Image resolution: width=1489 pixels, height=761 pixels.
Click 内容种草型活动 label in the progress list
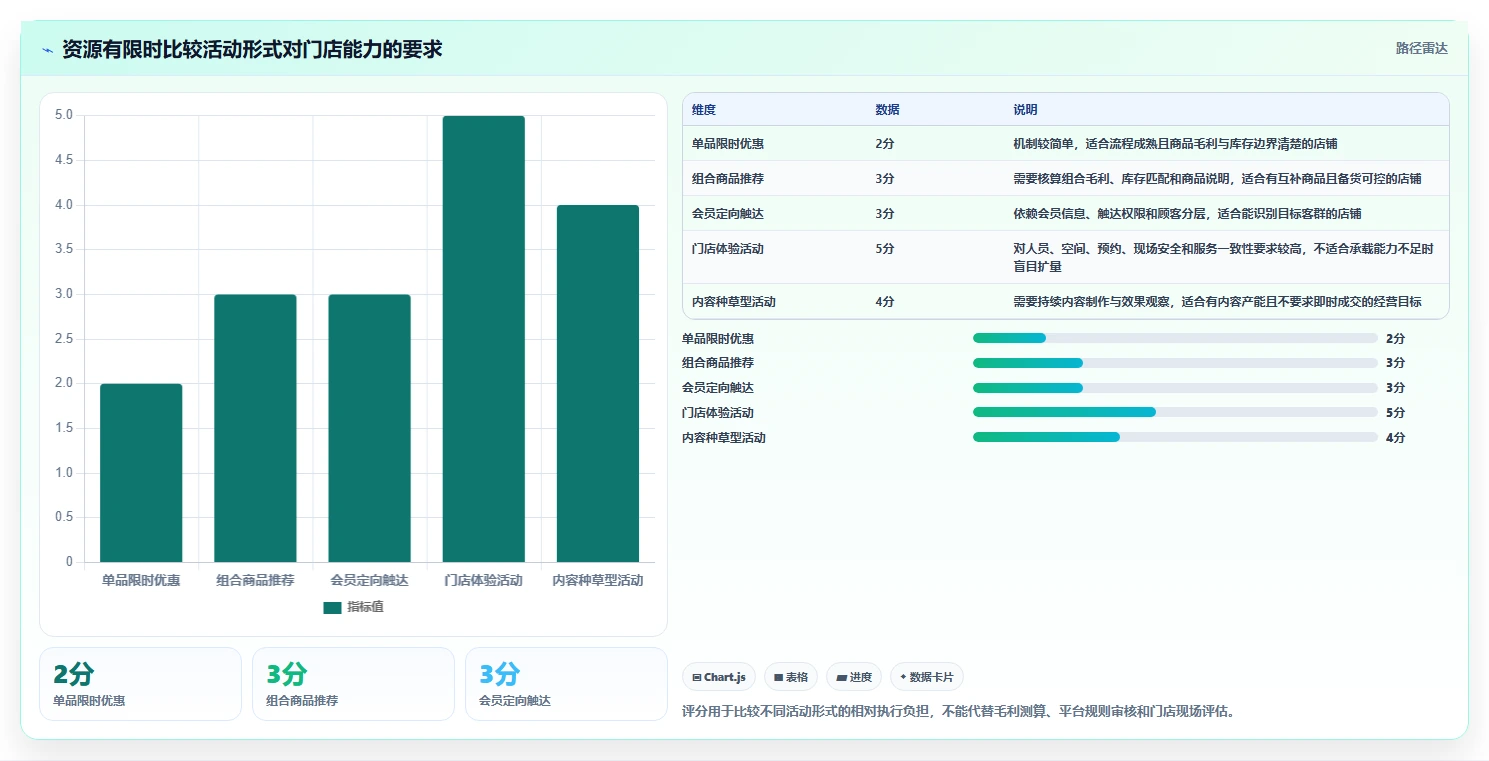[x=724, y=438]
